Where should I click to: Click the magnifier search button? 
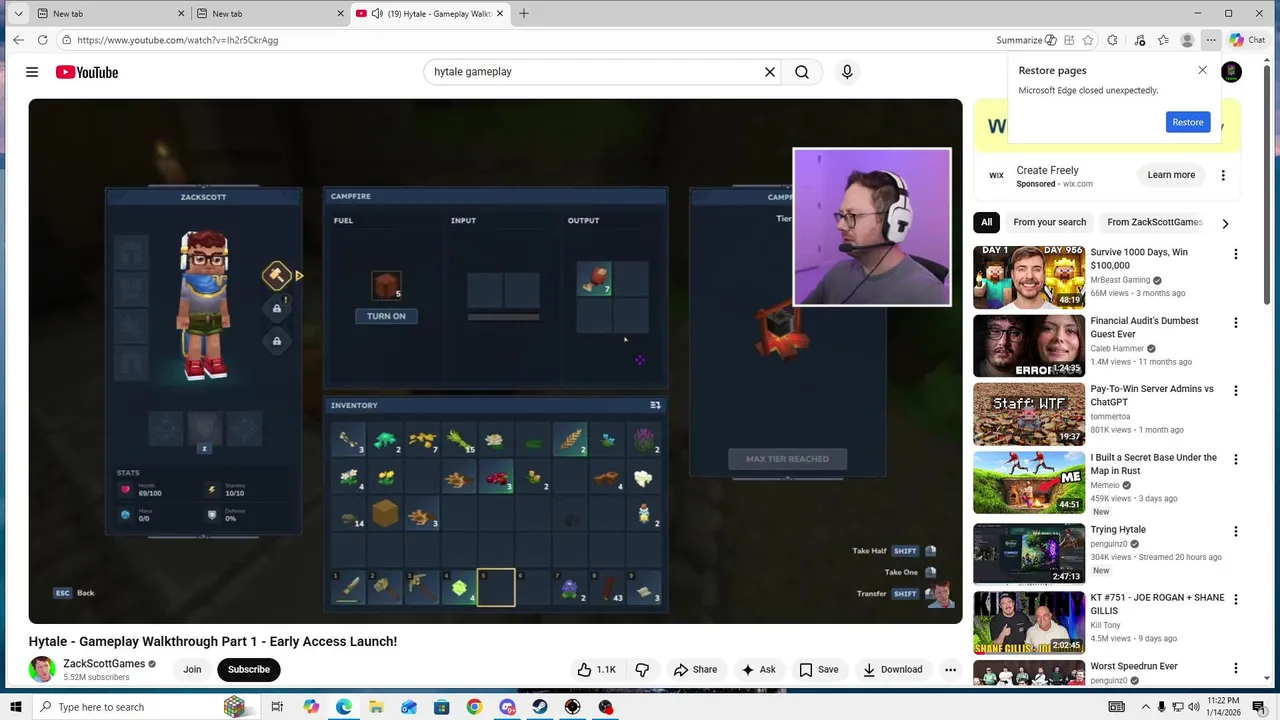pos(802,72)
